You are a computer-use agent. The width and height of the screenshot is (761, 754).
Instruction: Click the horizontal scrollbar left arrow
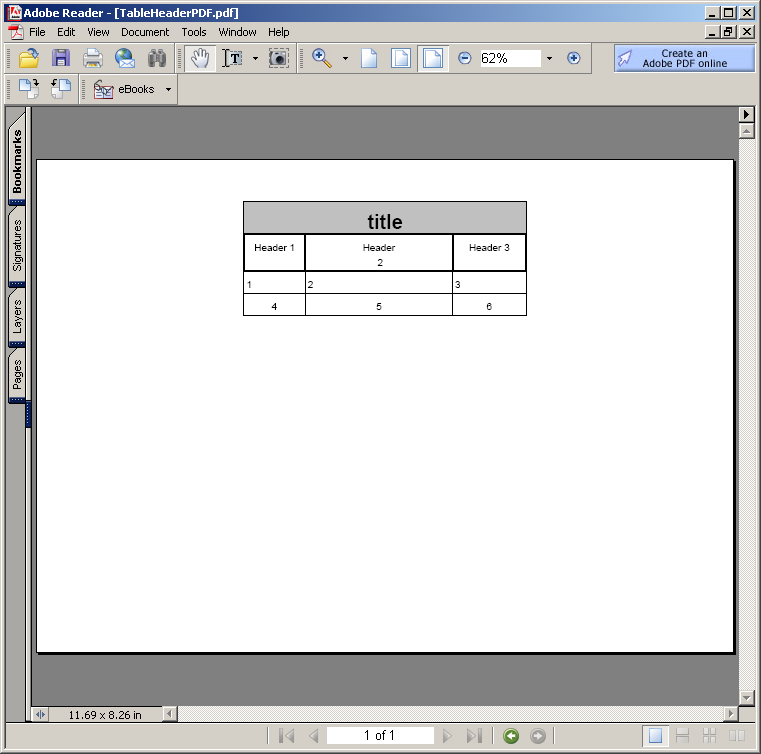pos(169,714)
